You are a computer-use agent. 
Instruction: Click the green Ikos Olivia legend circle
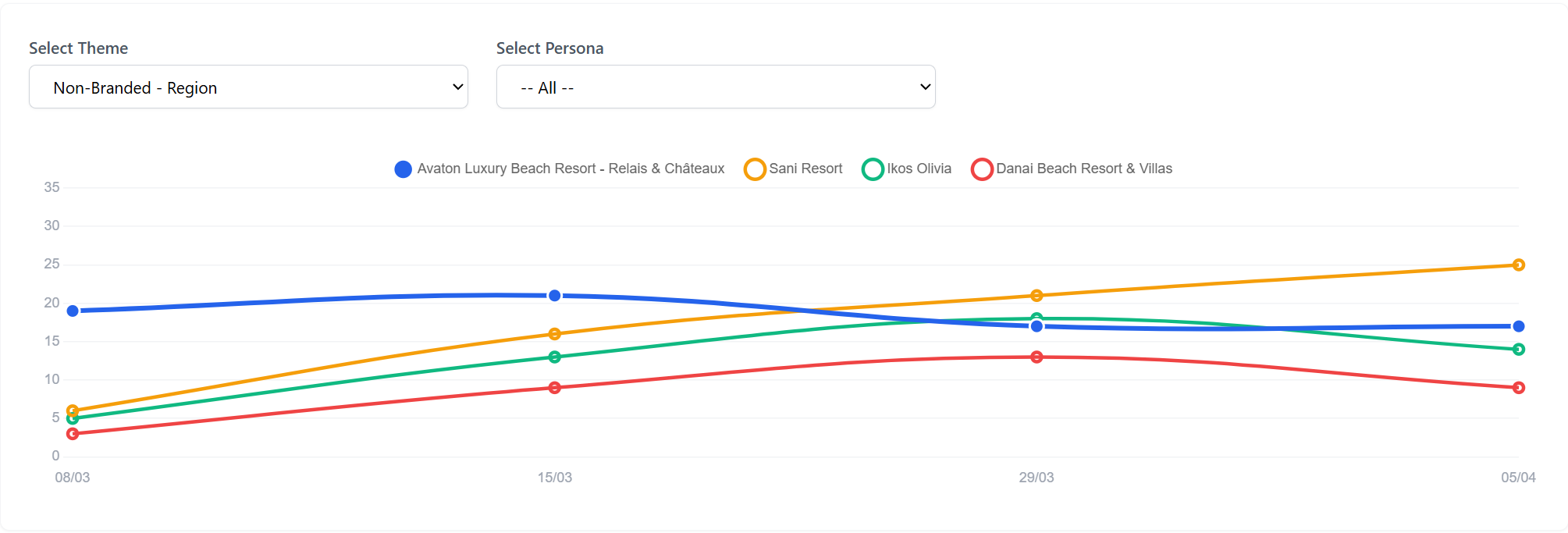click(872, 169)
